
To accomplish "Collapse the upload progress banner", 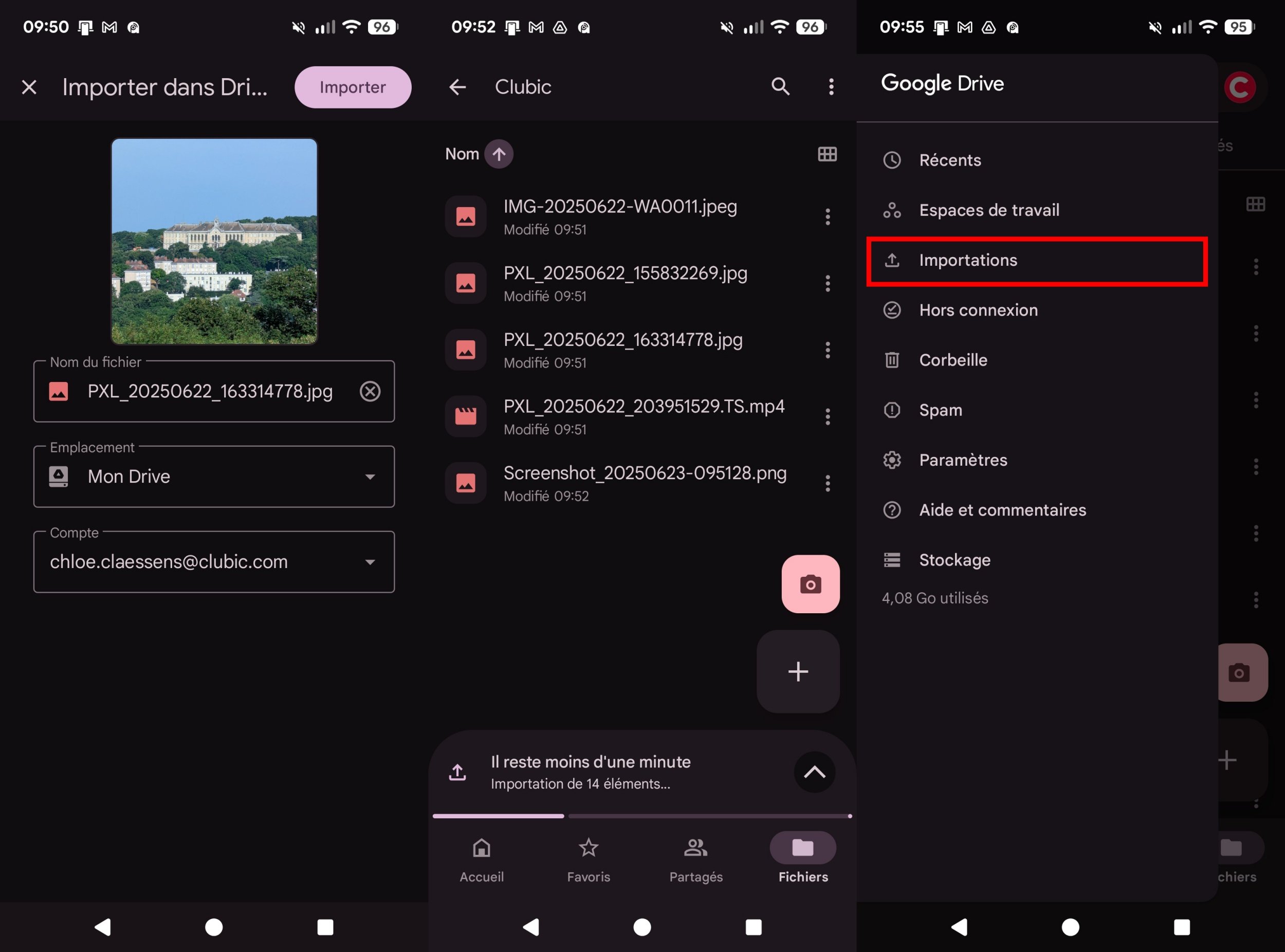I will (x=814, y=772).
